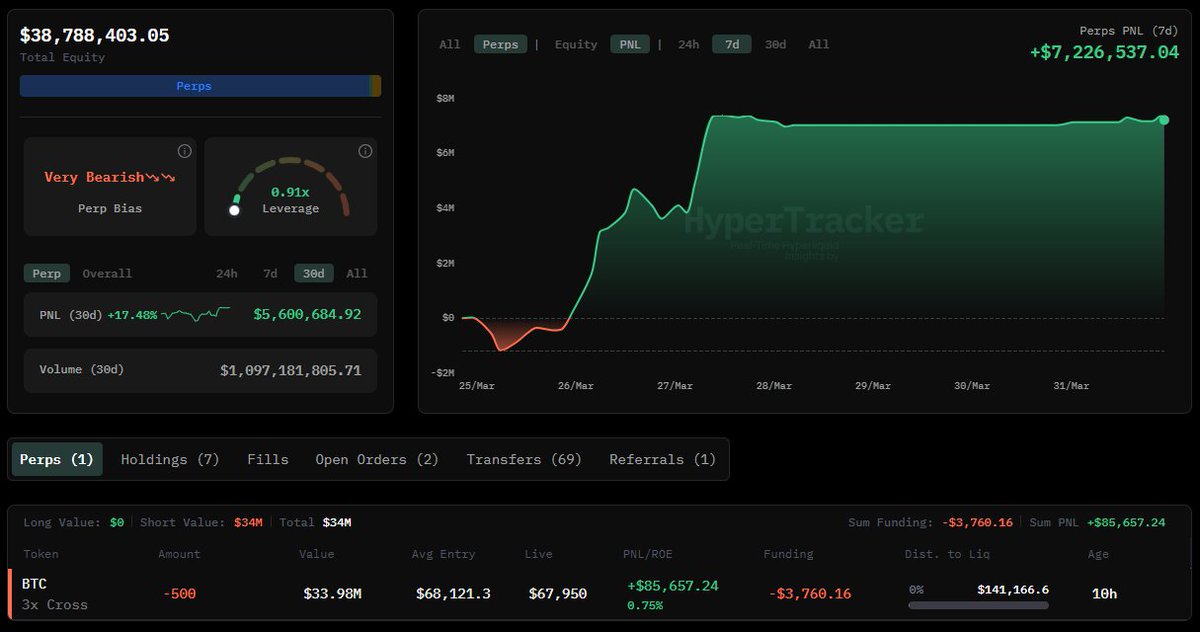Click the BTC token row label
Image resolution: width=1200 pixels, height=632 pixels.
[34, 584]
